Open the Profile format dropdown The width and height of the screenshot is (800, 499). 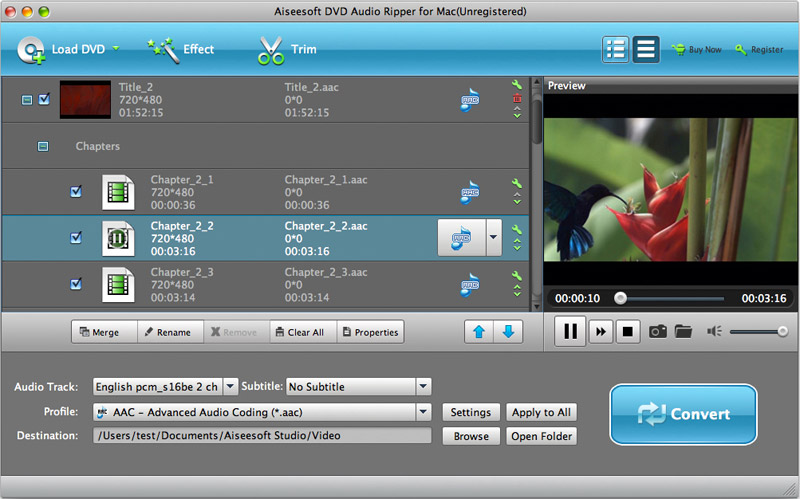pos(423,412)
